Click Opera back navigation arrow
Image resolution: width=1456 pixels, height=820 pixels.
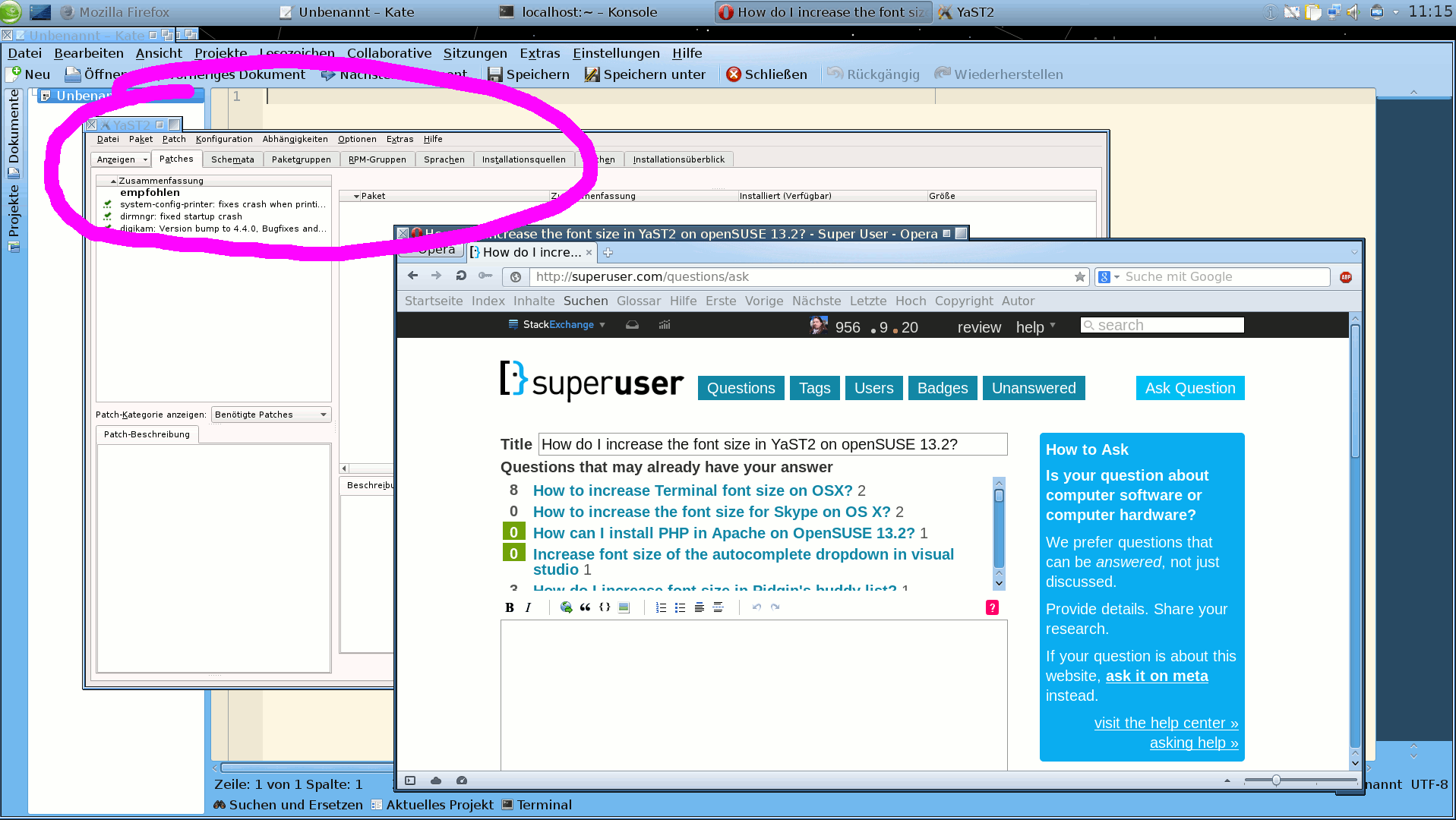point(412,276)
